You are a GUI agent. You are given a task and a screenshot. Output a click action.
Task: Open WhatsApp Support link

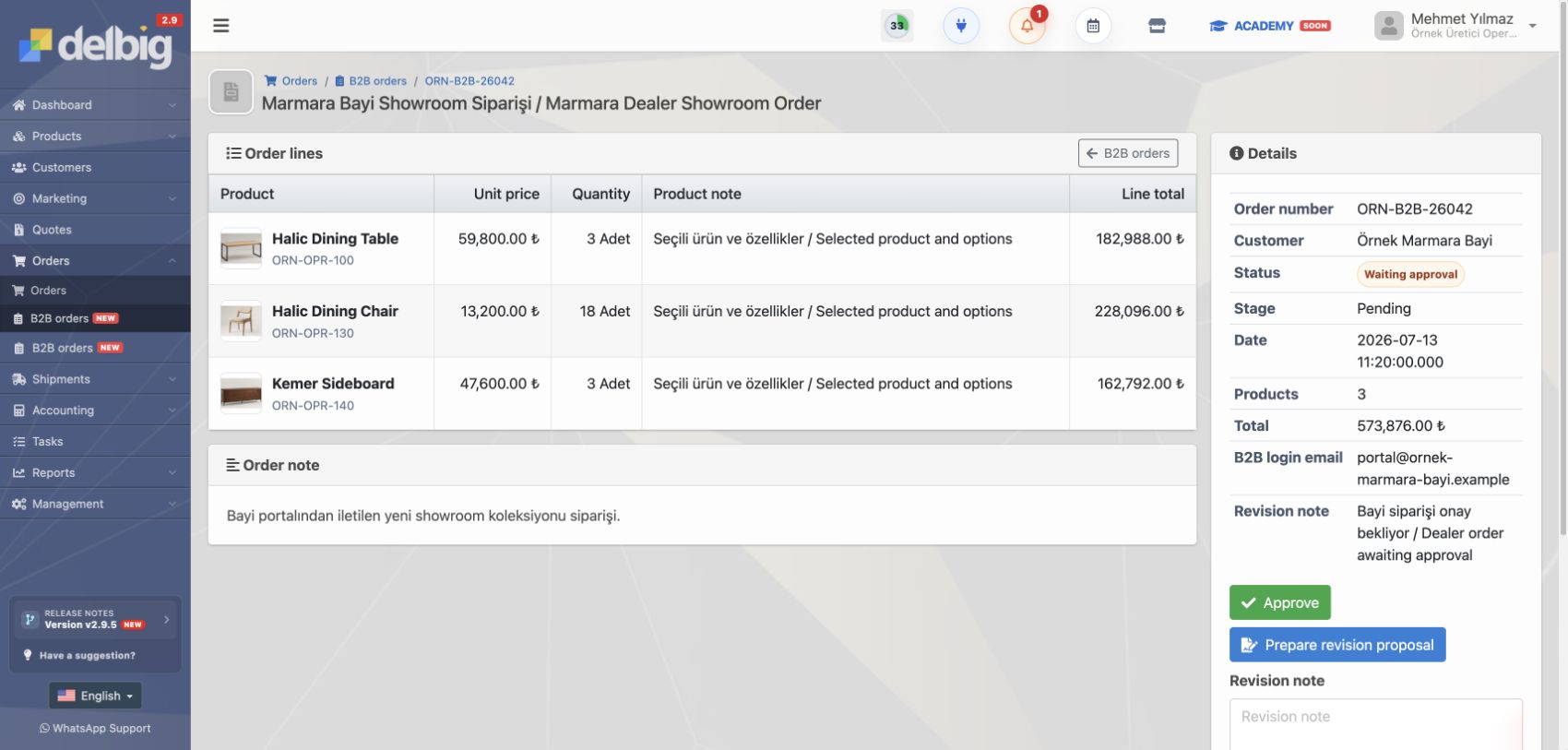point(95,728)
